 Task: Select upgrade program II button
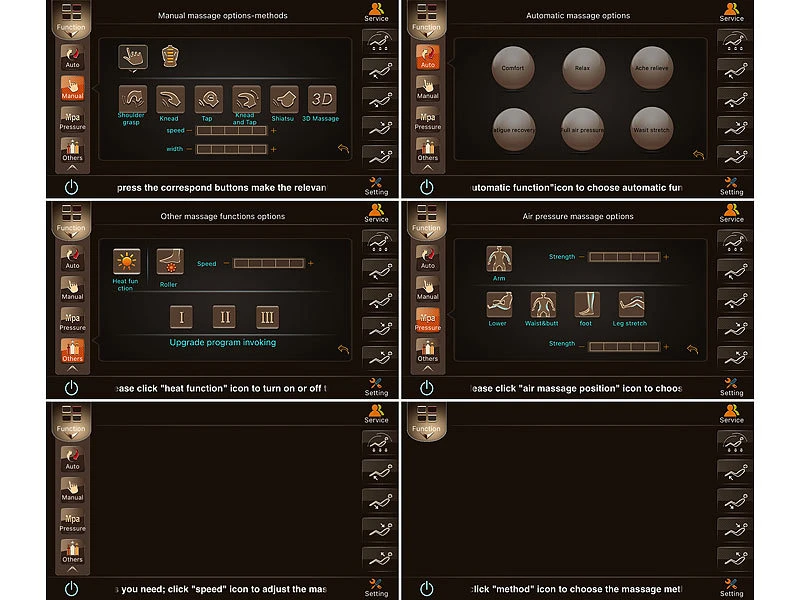click(224, 317)
